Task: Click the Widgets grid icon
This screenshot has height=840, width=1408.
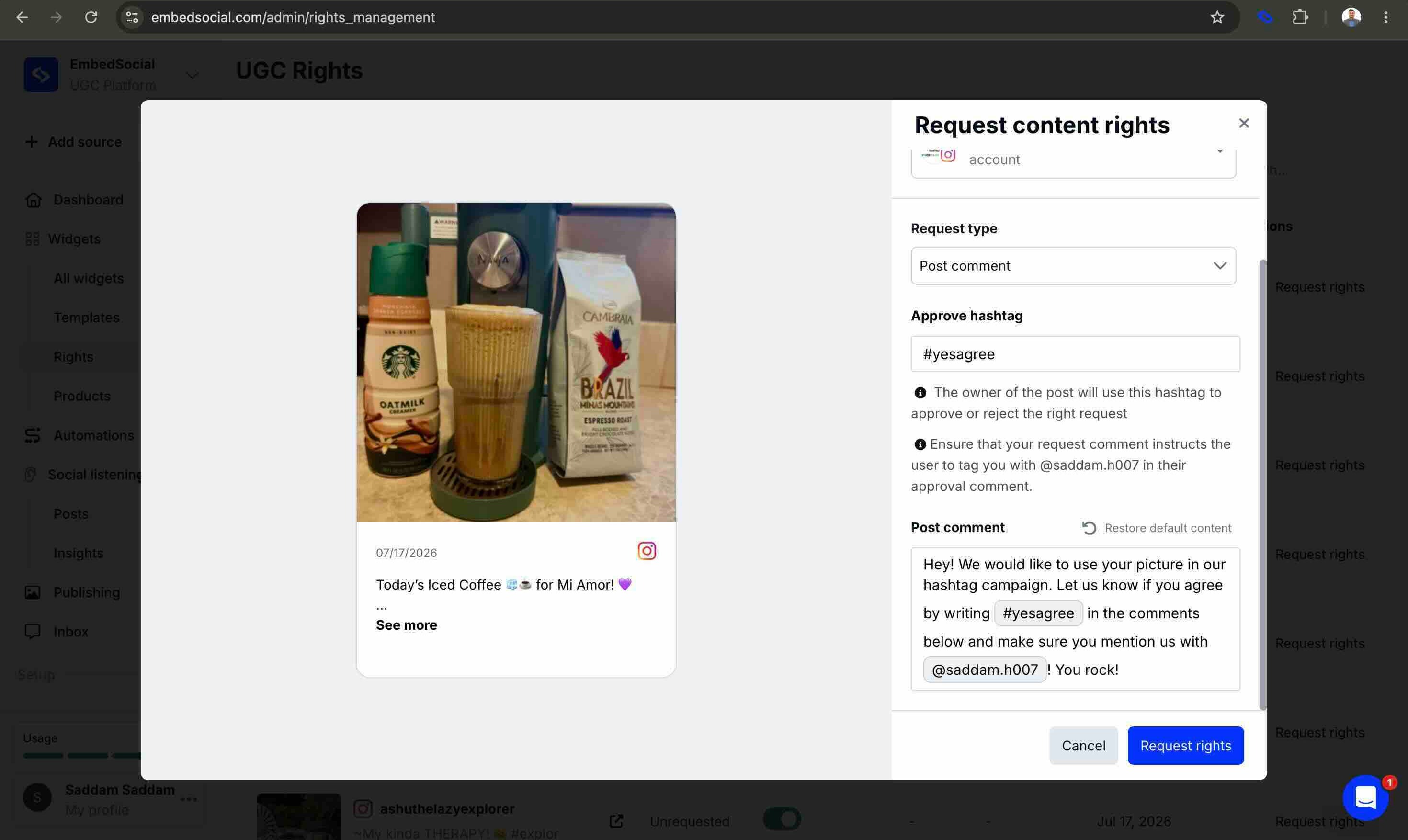Action: click(32, 239)
